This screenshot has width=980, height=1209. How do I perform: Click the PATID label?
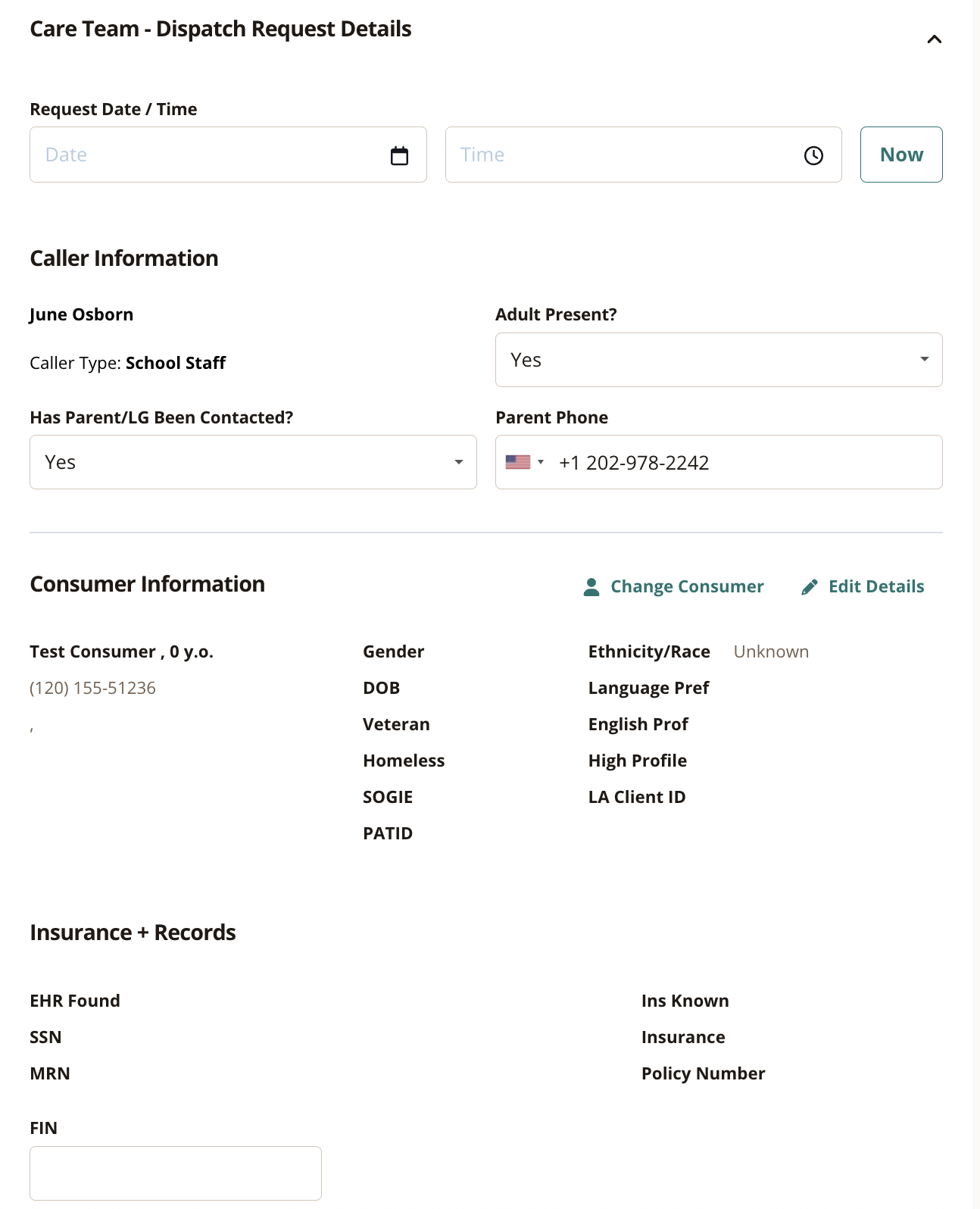pos(388,833)
